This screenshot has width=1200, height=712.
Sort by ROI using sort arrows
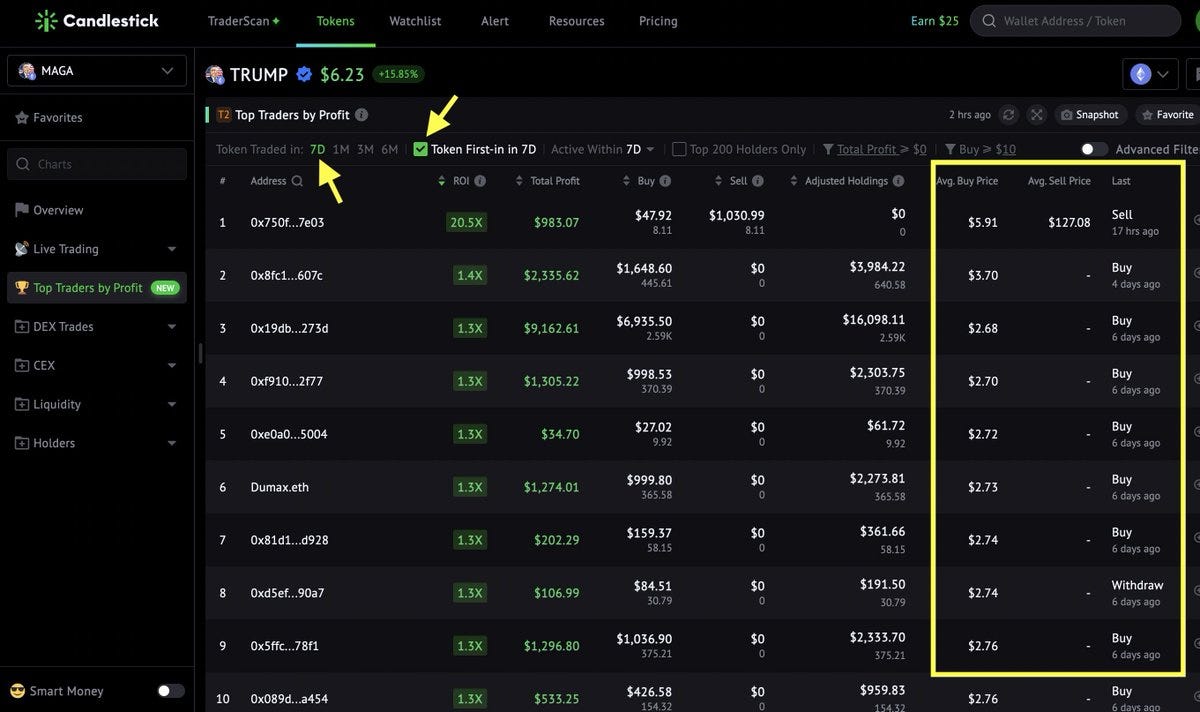point(442,181)
